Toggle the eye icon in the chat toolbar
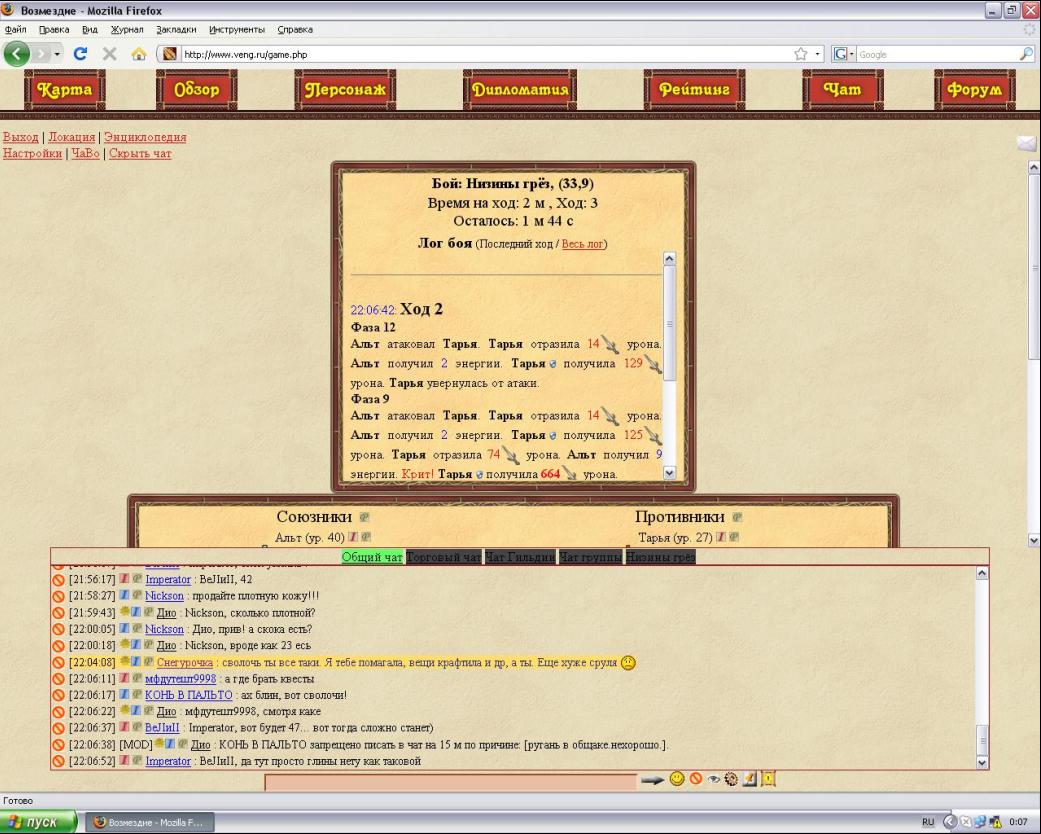Screen dimensions: 1041x834 tap(714, 779)
